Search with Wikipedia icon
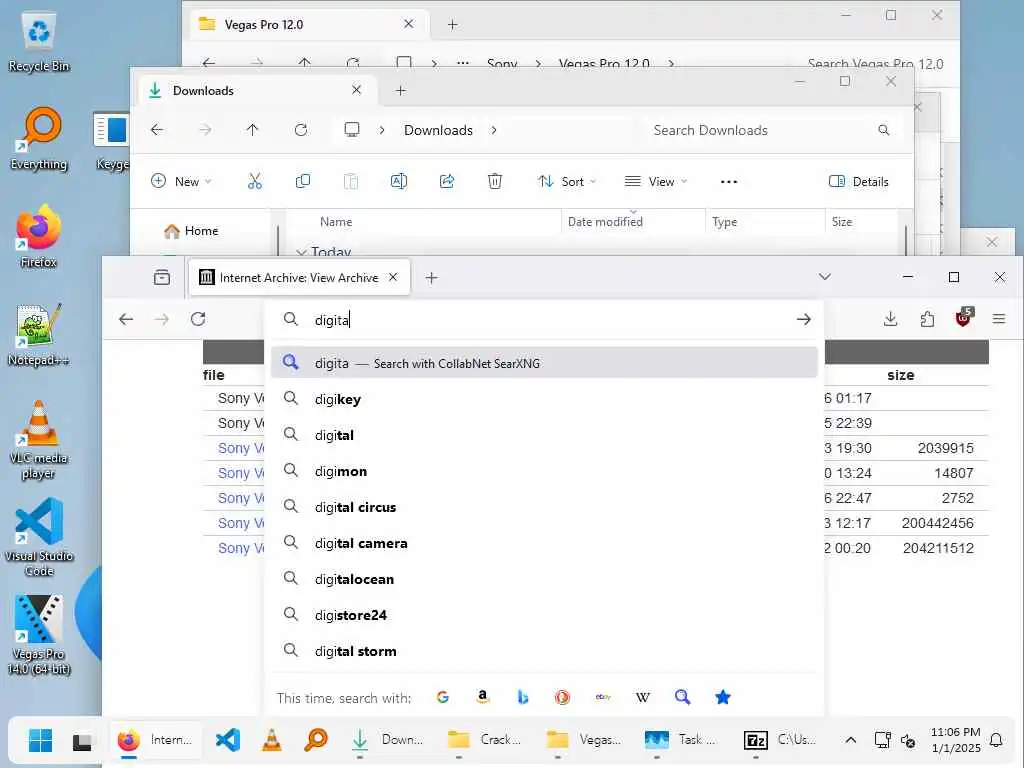Image resolution: width=1024 pixels, height=768 pixels. click(643, 697)
